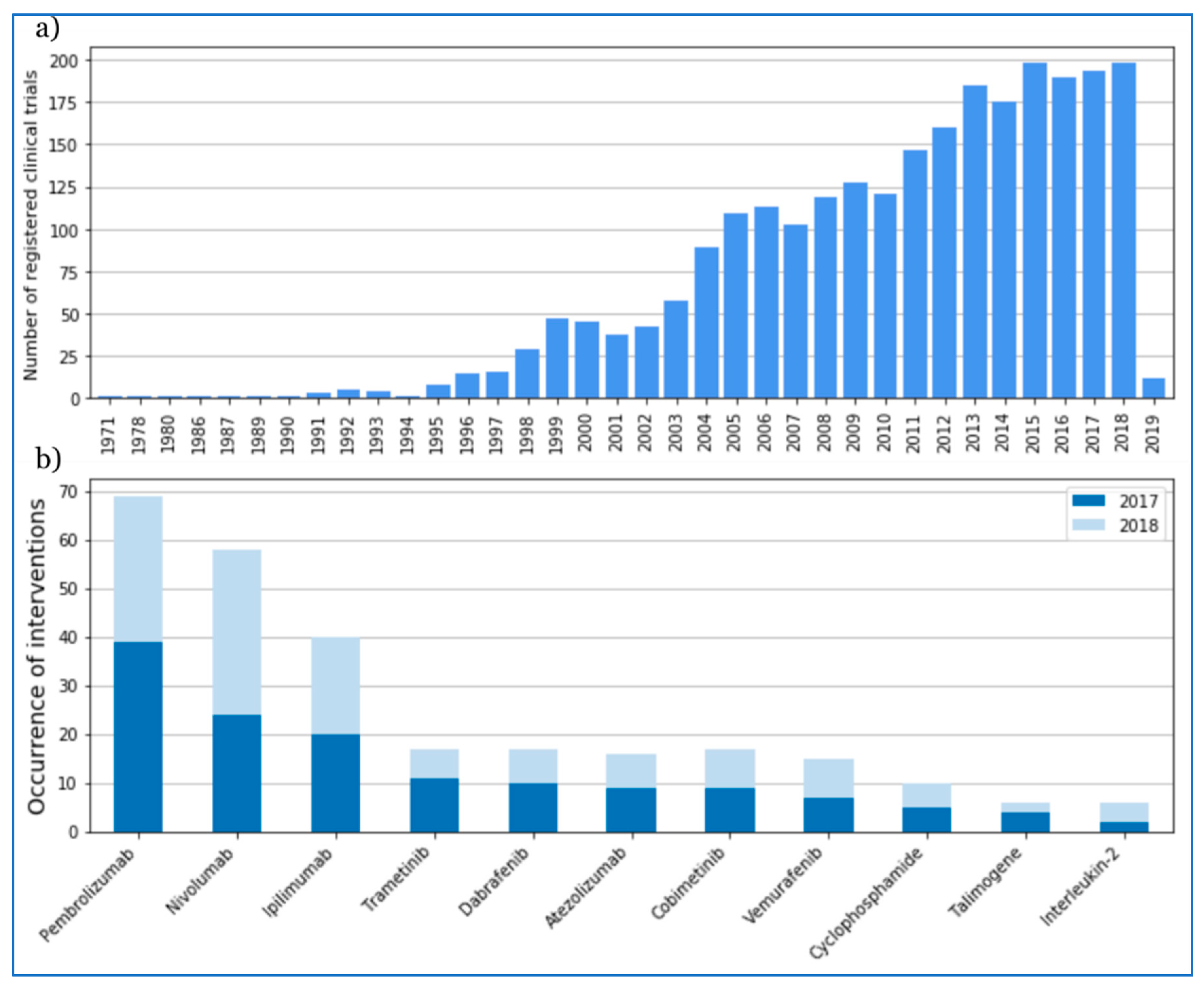This screenshot has height=987, width=1204.
Task: Click the 2004 year label on axis
Action: (x=706, y=433)
